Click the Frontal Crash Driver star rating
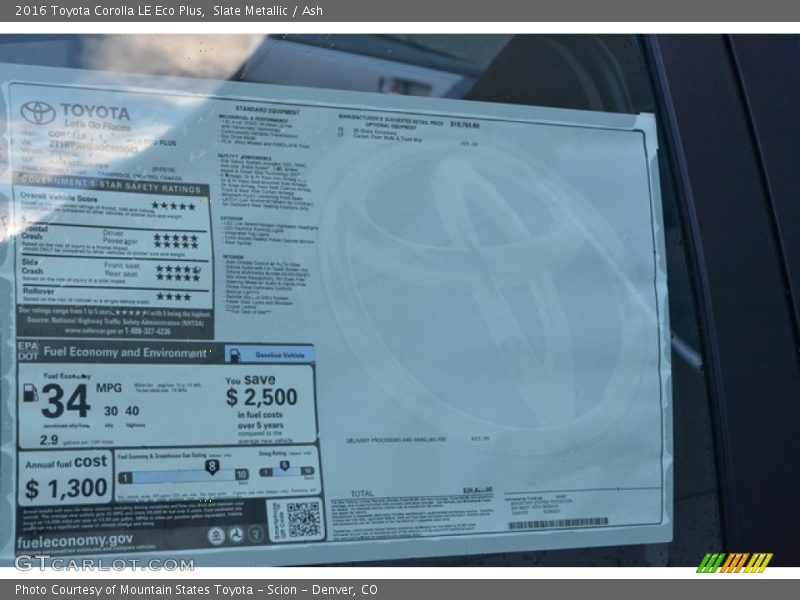 [x=176, y=238]
